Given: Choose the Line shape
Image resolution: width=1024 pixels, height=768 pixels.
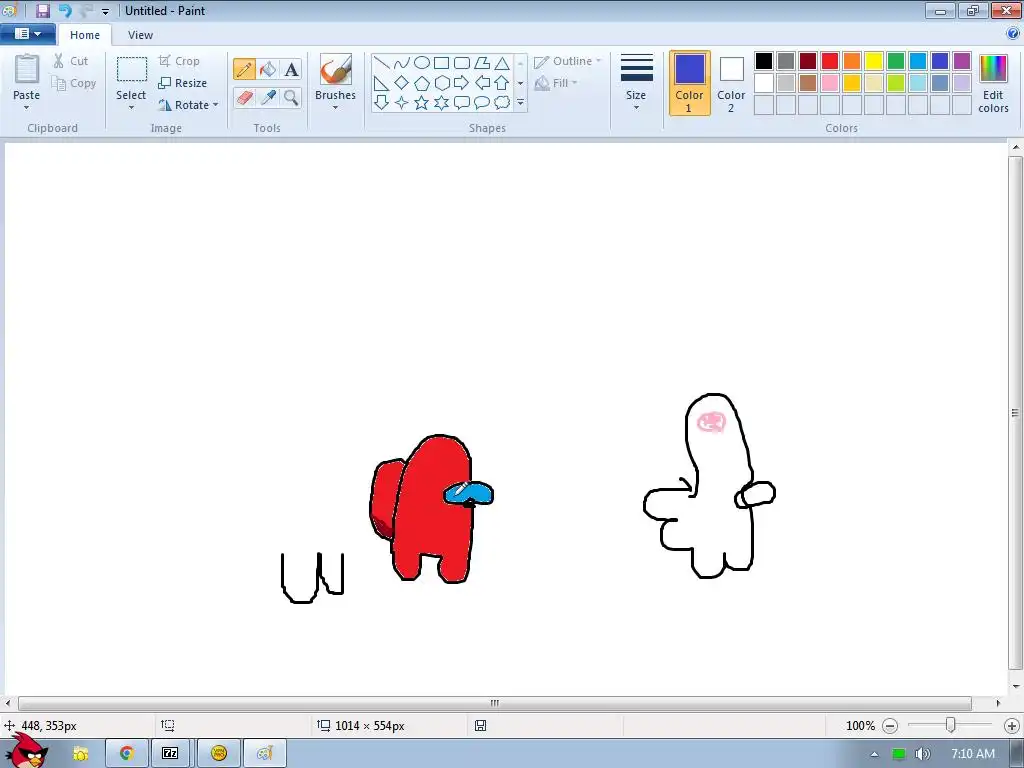Looking at the screenshot, I should click(x=382, y=63).
